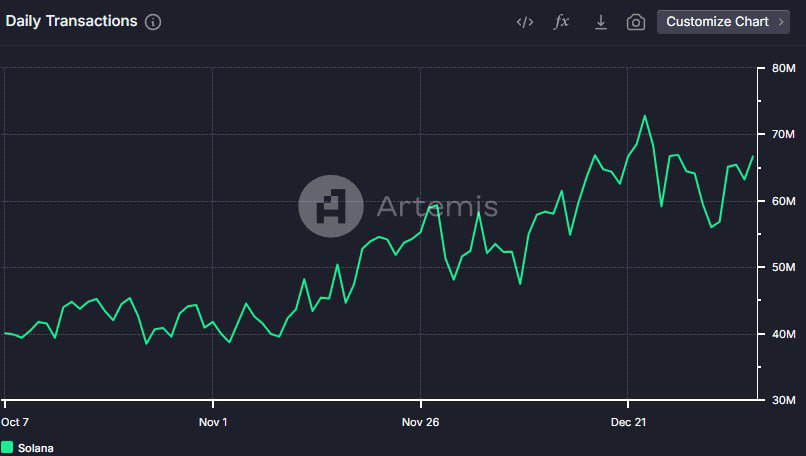Select the Oct 7 x-axis label
Image resolution: width=806 pixels, height=456 pixels.
(x=17, y=422)
